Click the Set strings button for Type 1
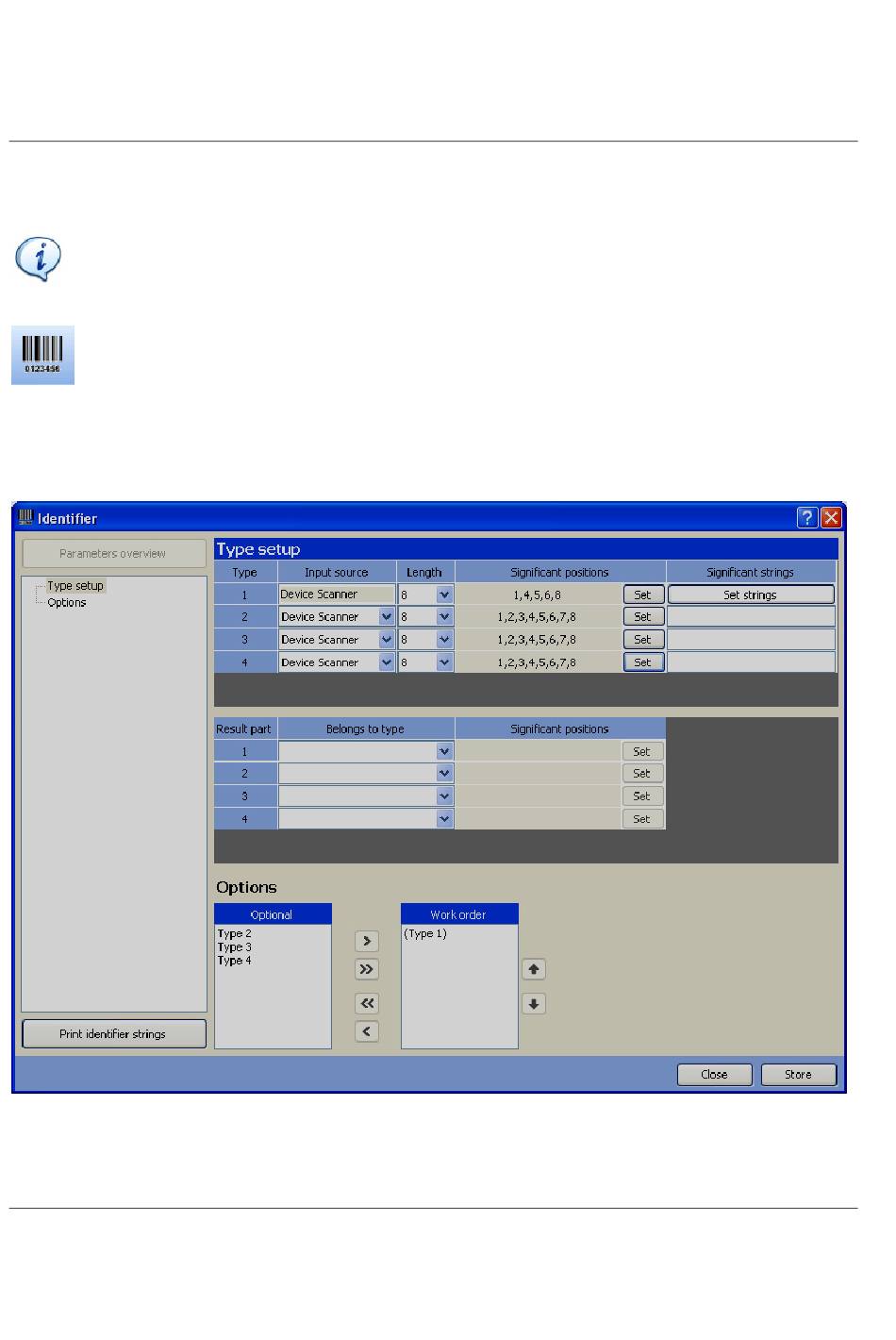This screenshot has height=1340, width=896. tap(751, 595)
